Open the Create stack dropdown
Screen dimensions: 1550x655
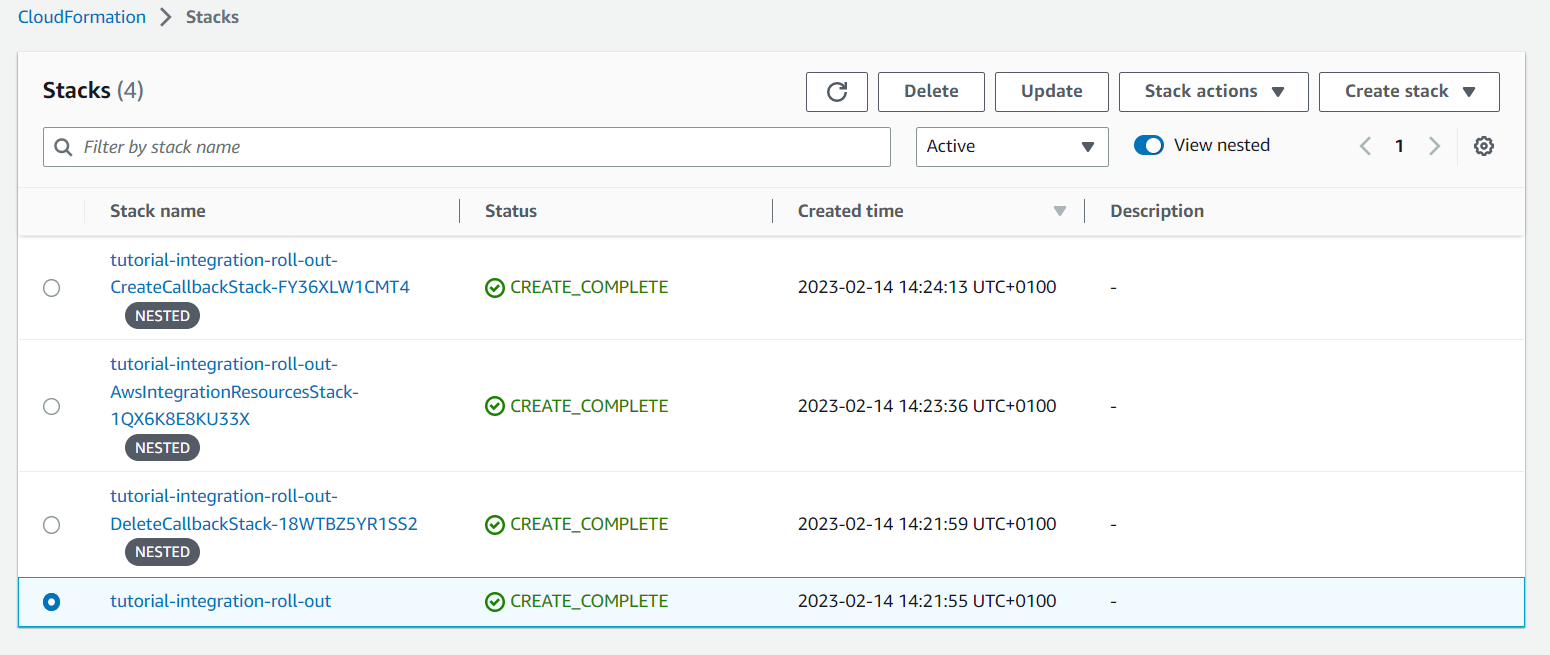[1409, 91]
